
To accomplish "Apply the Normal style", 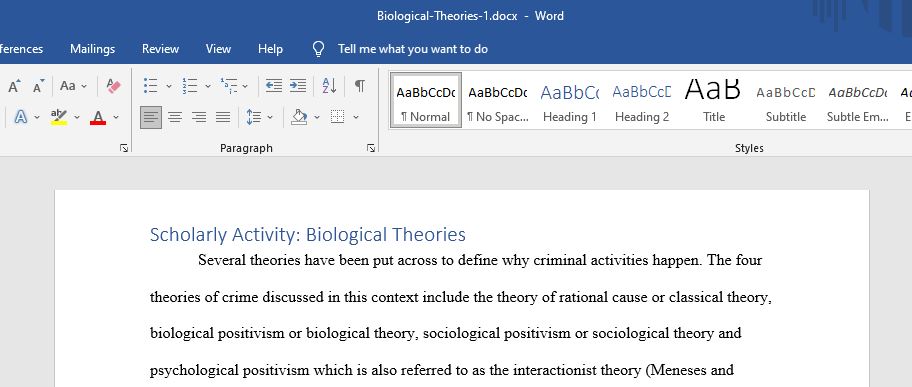I will click(426, 100).
